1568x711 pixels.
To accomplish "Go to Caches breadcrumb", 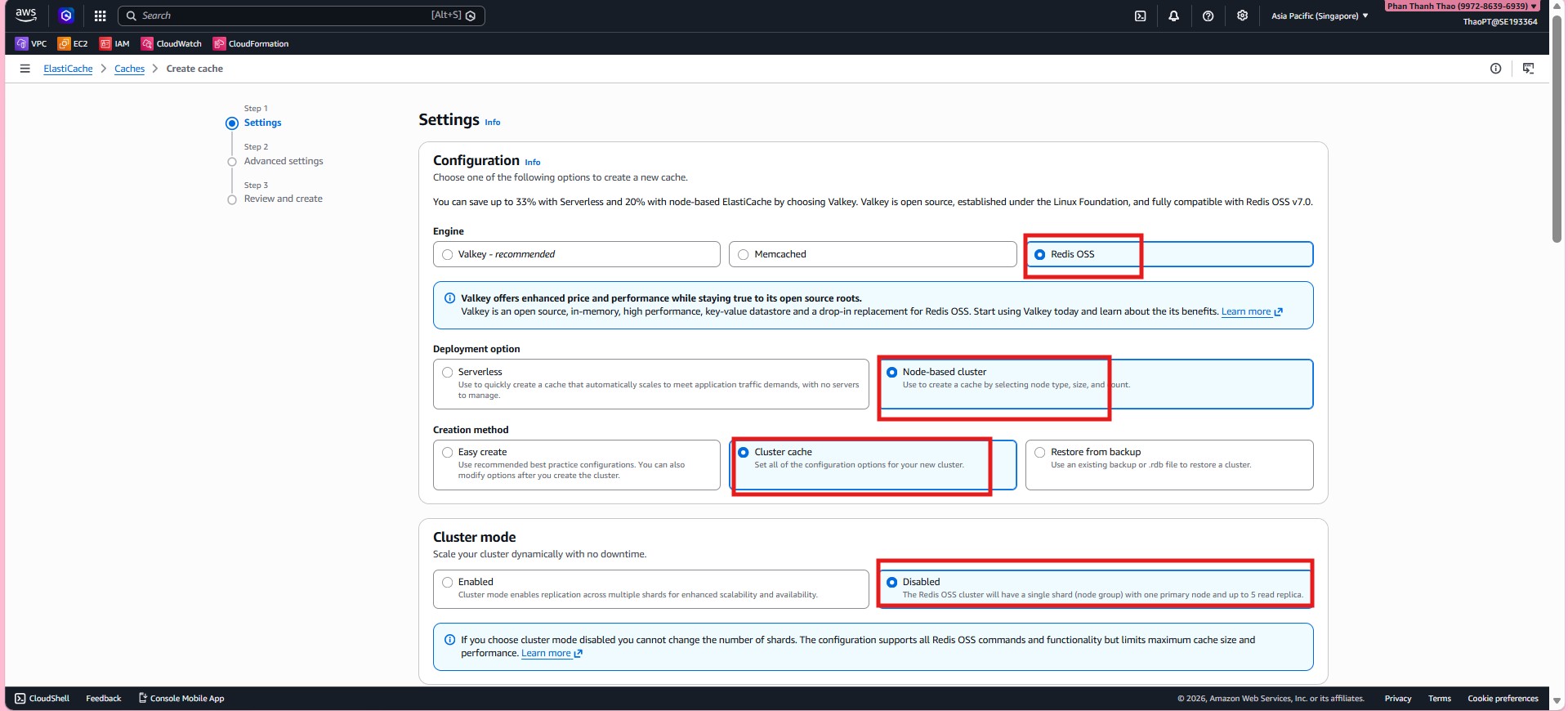I will point(129,69).
